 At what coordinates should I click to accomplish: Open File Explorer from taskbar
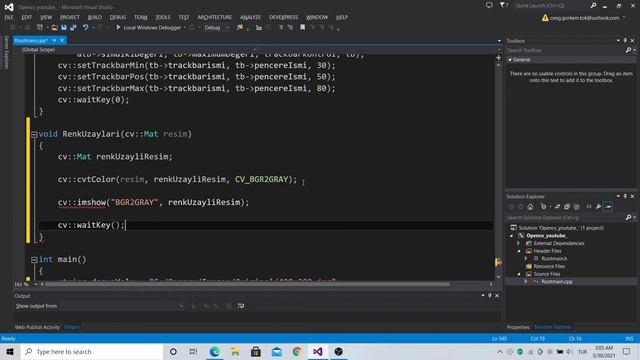pyautogui.click(x=235, y=351)
